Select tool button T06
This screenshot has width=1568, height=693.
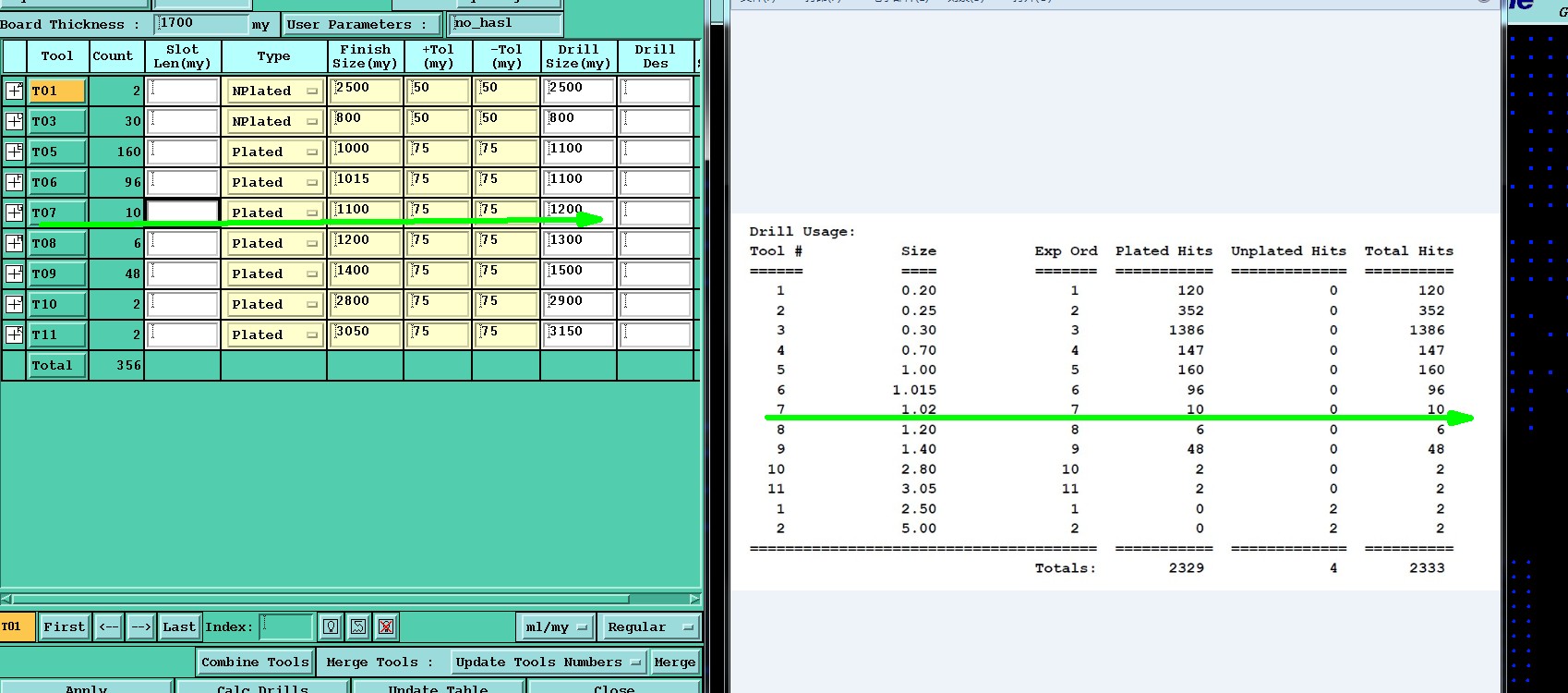click(x=57, y=182)
